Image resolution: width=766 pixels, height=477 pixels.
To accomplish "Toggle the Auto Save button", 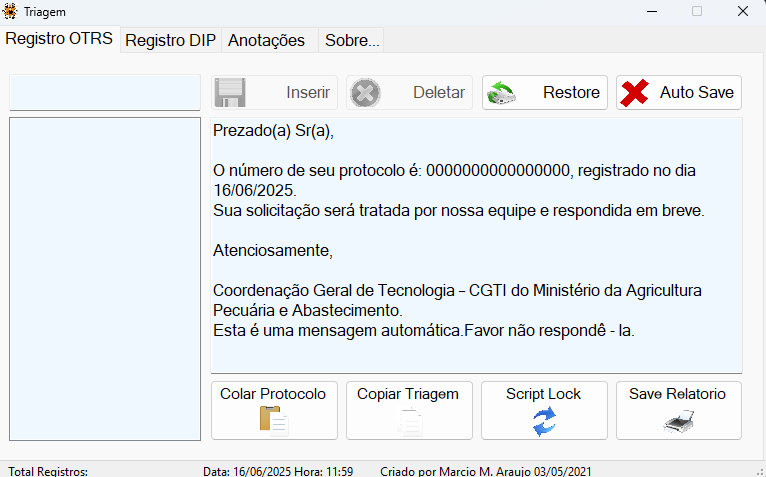I will tap(679, 92).
